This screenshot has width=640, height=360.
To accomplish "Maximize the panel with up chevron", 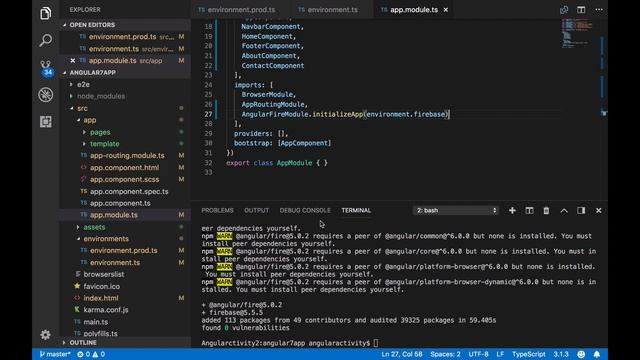I will 564,211.
